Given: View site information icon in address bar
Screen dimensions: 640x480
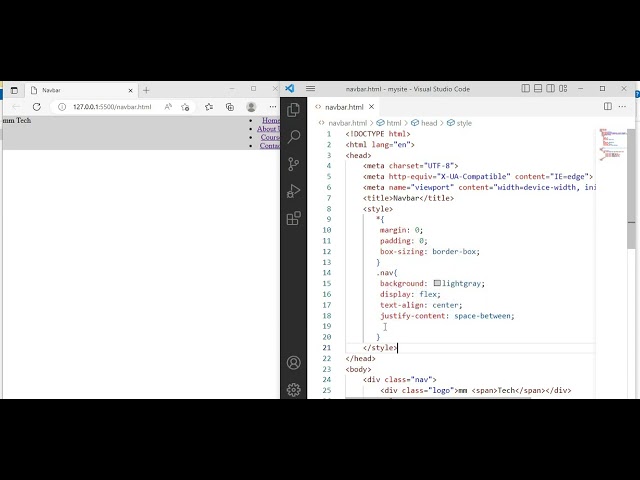Looking at the screenshot, I should (62, 107).
